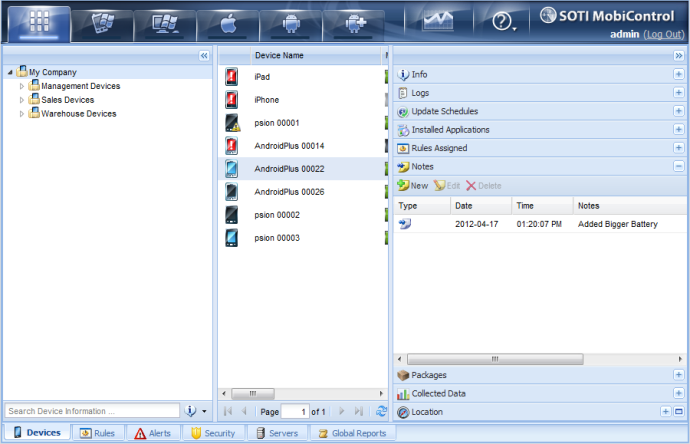Select the AndroidPlus 00026 device row
The width and height of the screenshot is (690, 444).
303,192
